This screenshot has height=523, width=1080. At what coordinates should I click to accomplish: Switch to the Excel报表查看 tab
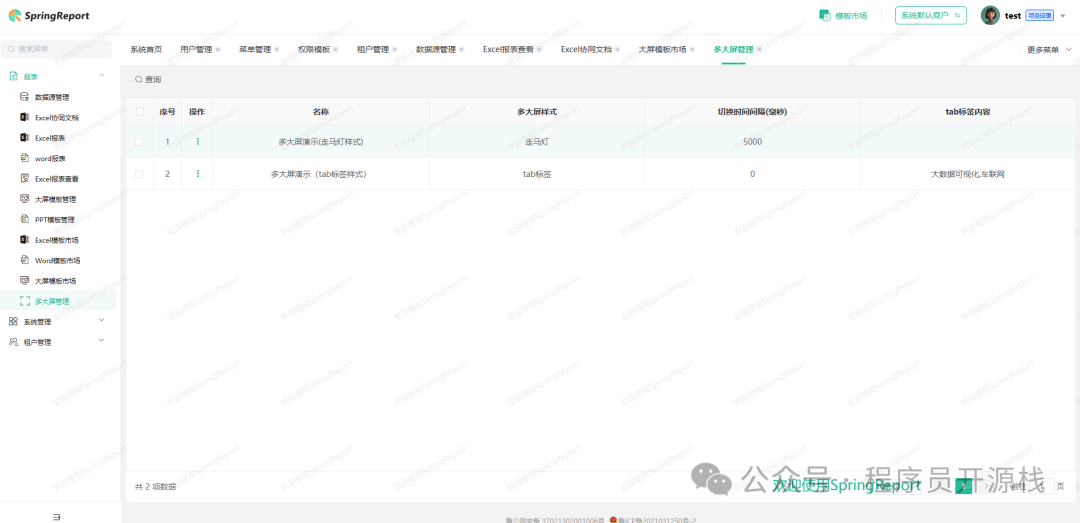[508, 50]
